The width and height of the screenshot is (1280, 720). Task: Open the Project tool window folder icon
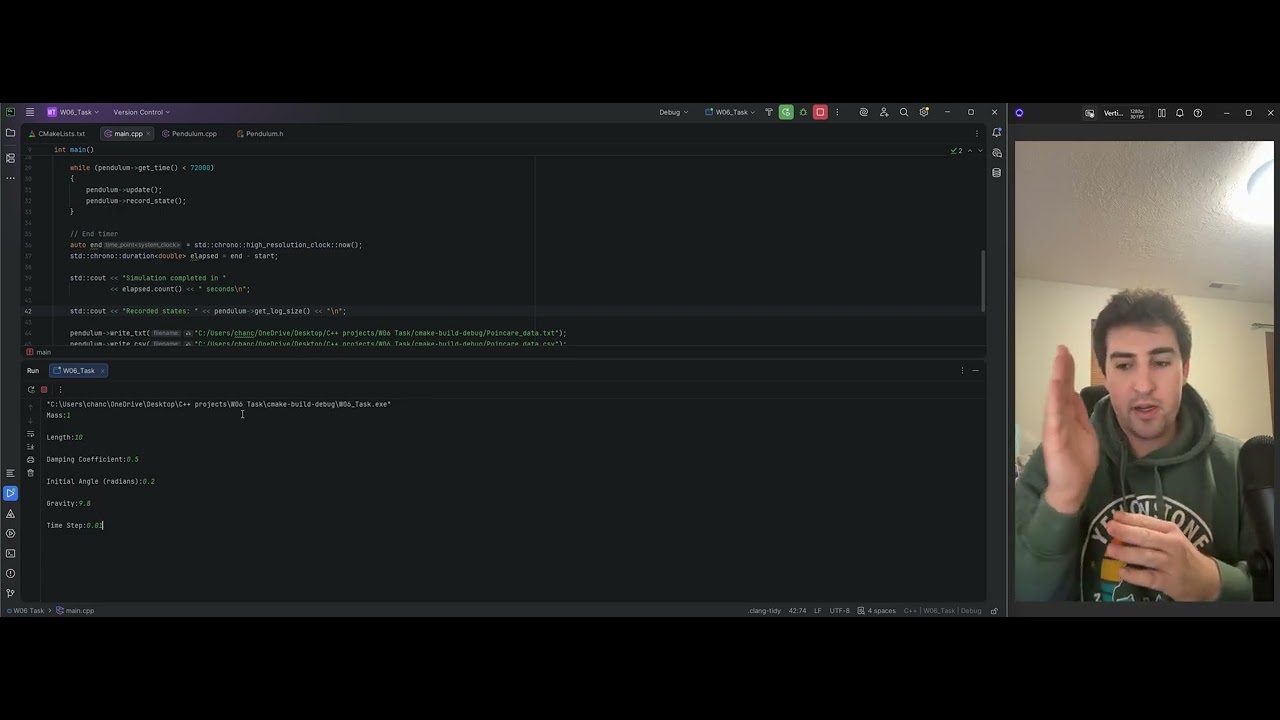pos(10,133)
